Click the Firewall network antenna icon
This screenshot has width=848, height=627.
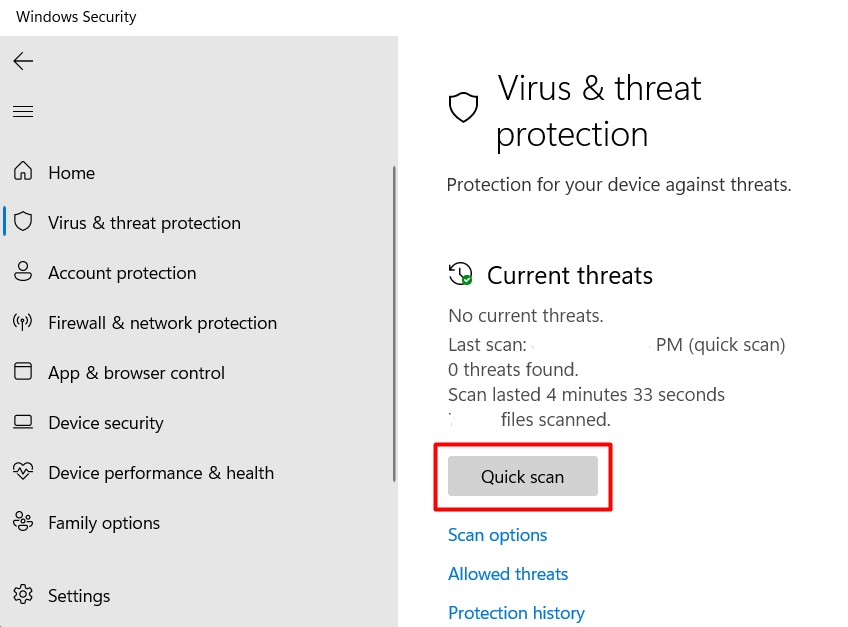(x=23, y=322)
